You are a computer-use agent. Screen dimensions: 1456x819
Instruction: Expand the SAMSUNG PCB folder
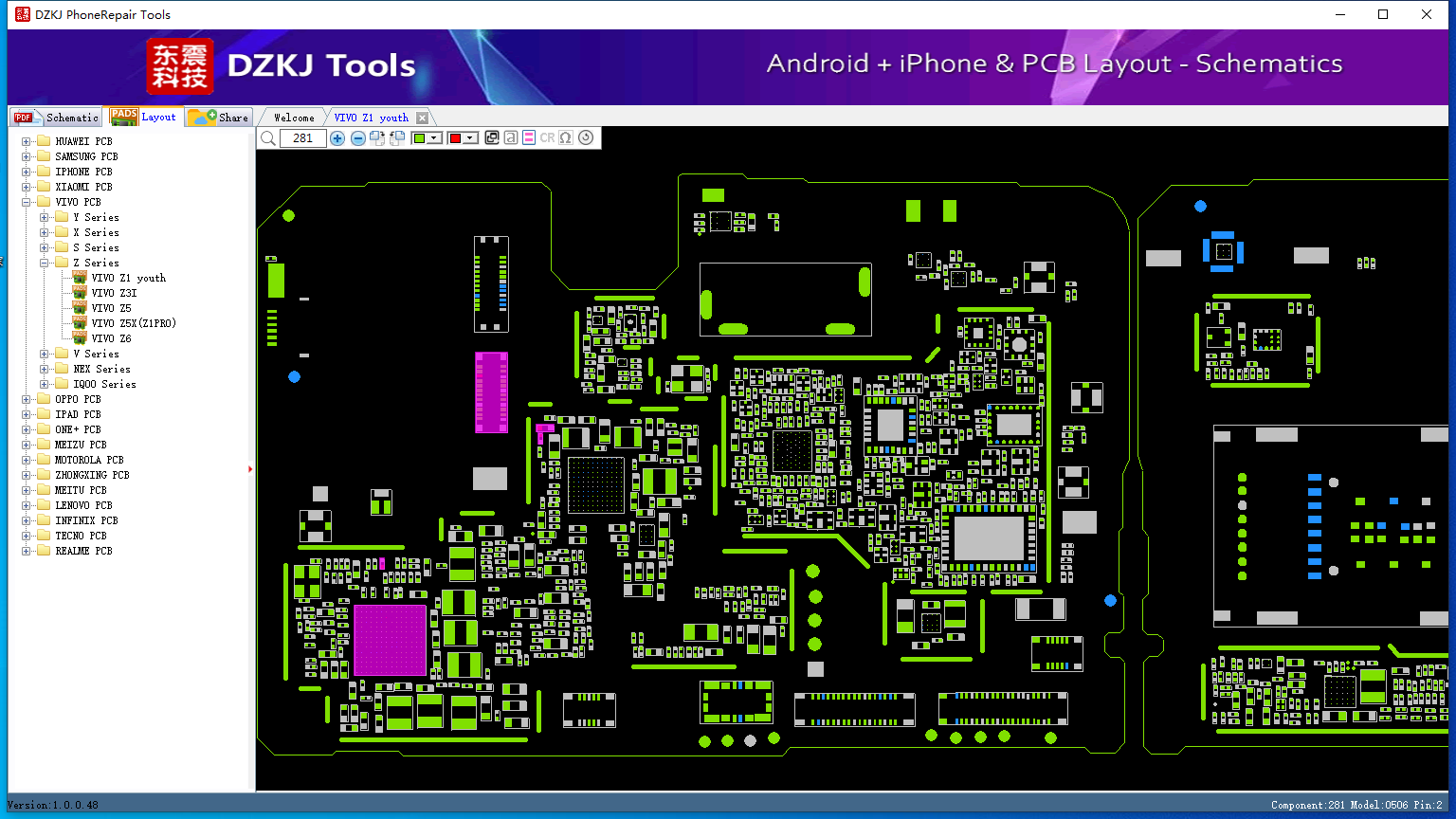[26, 156]
